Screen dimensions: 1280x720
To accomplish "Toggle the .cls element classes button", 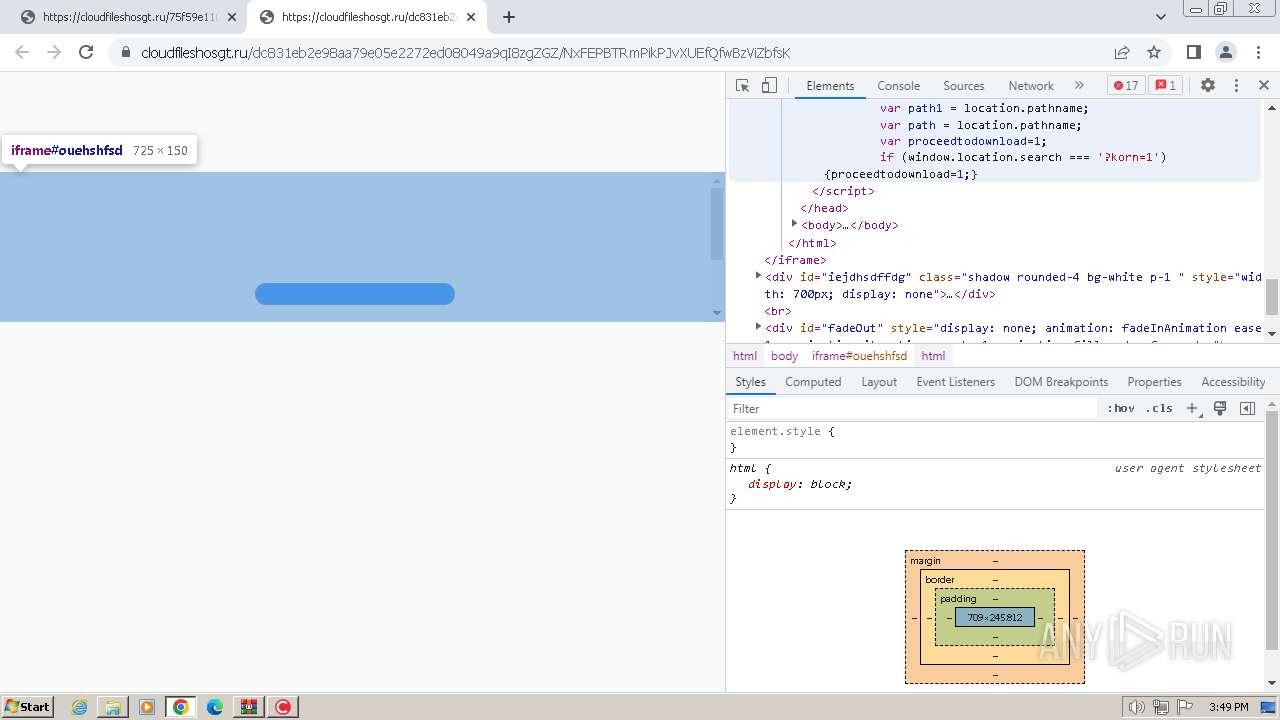I will [x=1159, y=409].
